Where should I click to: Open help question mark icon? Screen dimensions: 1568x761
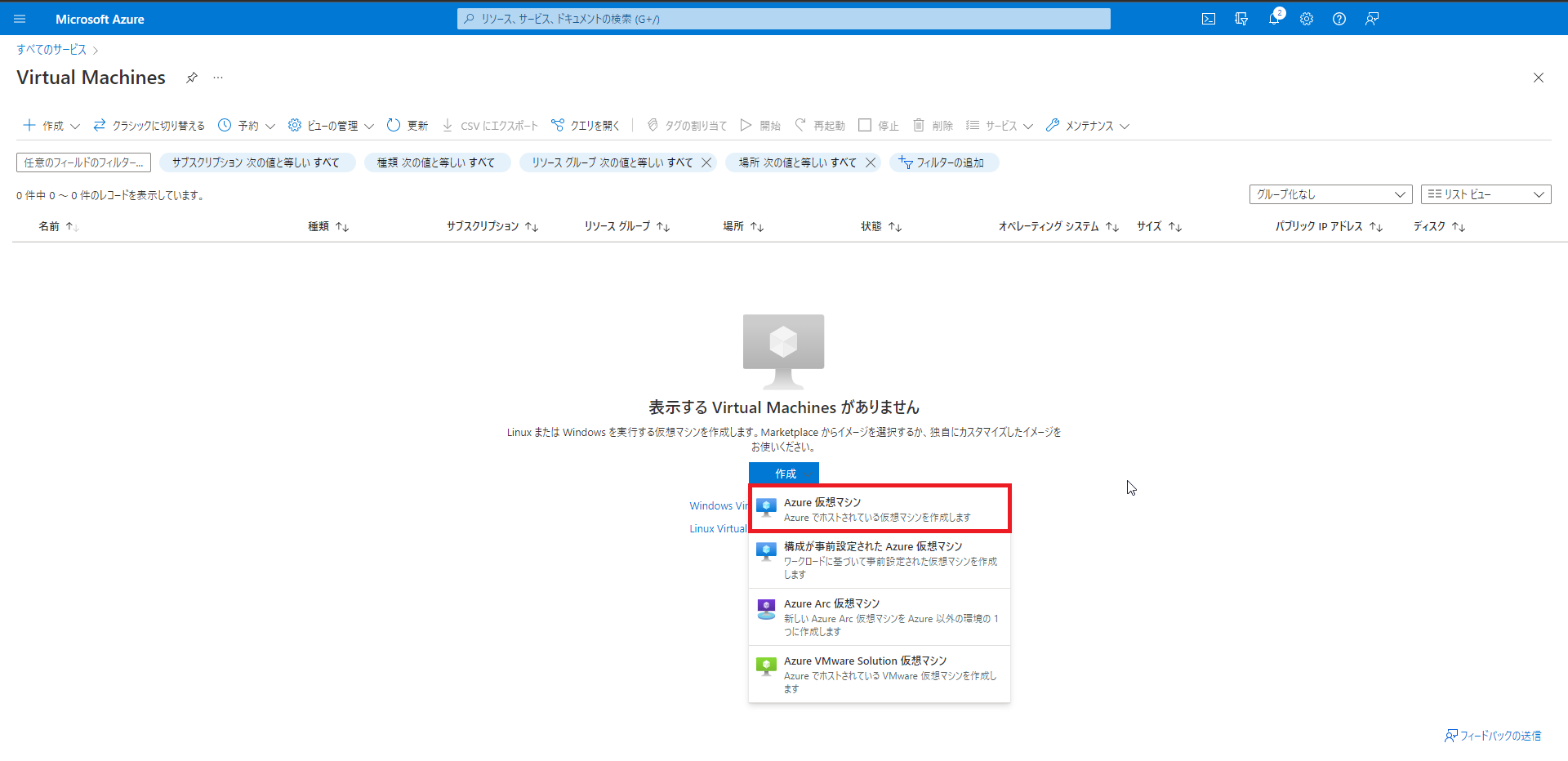[x=1339, y=19]
